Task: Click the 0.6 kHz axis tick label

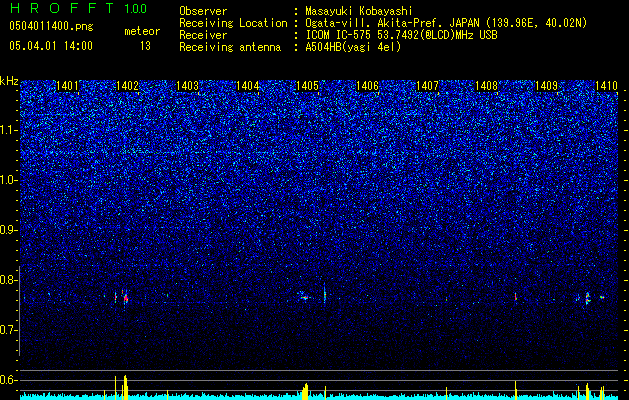Action: coord(9,380)
